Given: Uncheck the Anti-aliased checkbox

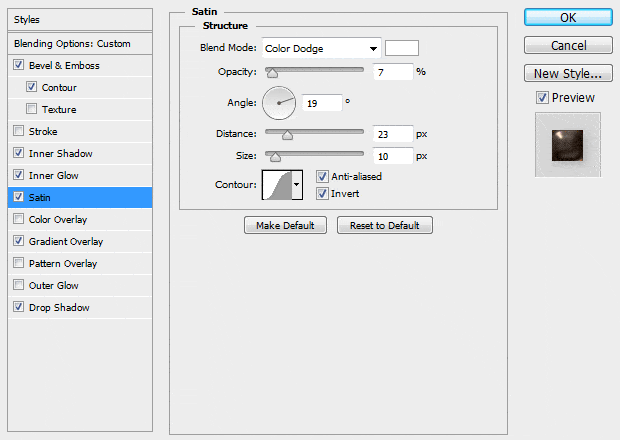Looking at the screenshot, I should (x=322, y=177).
